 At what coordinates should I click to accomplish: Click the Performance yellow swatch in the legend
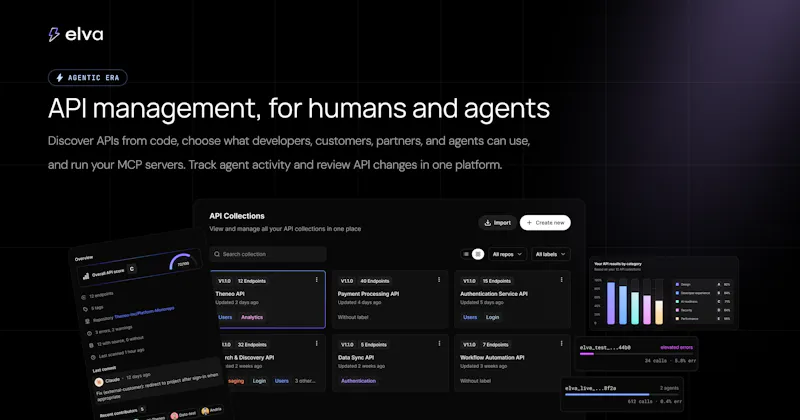coord(678,318)
